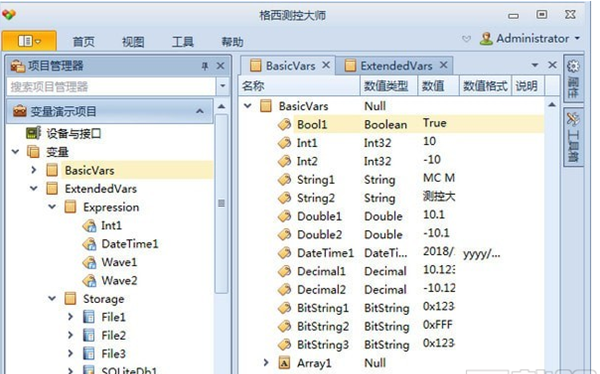Click the 搜索项目管理器 search field
Image resolution: width=600 pixels, height=374 pixels.
point(111,87)
